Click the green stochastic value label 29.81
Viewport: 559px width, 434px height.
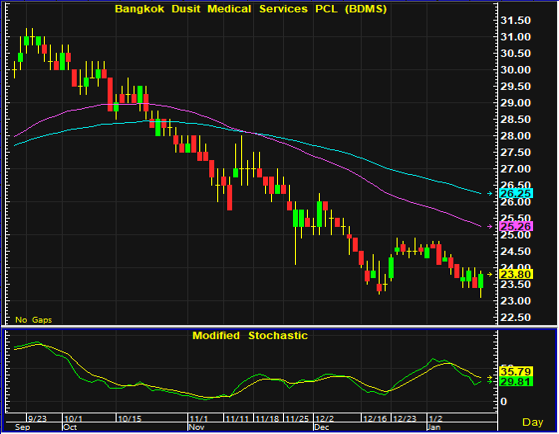[x=516, y=382]
